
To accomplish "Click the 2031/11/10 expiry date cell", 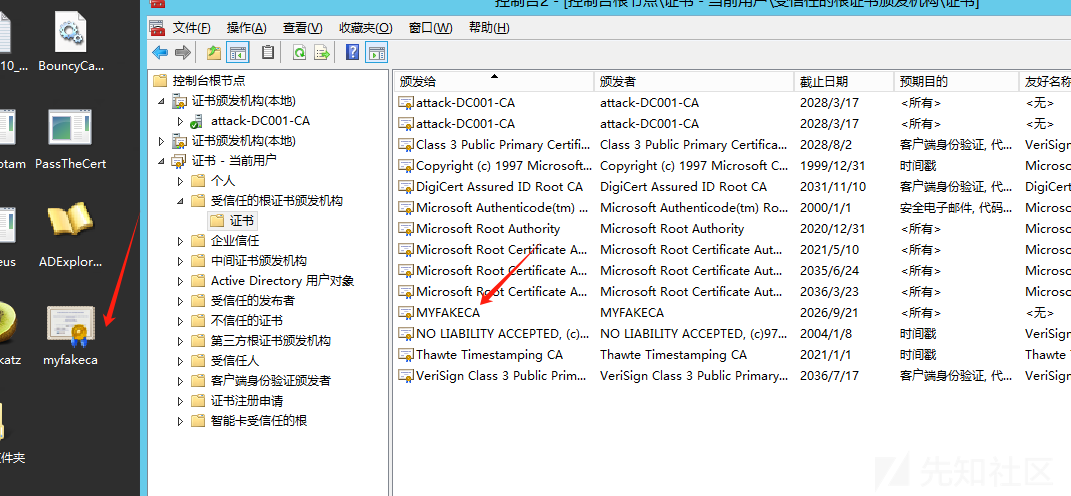I will [833, 187].
